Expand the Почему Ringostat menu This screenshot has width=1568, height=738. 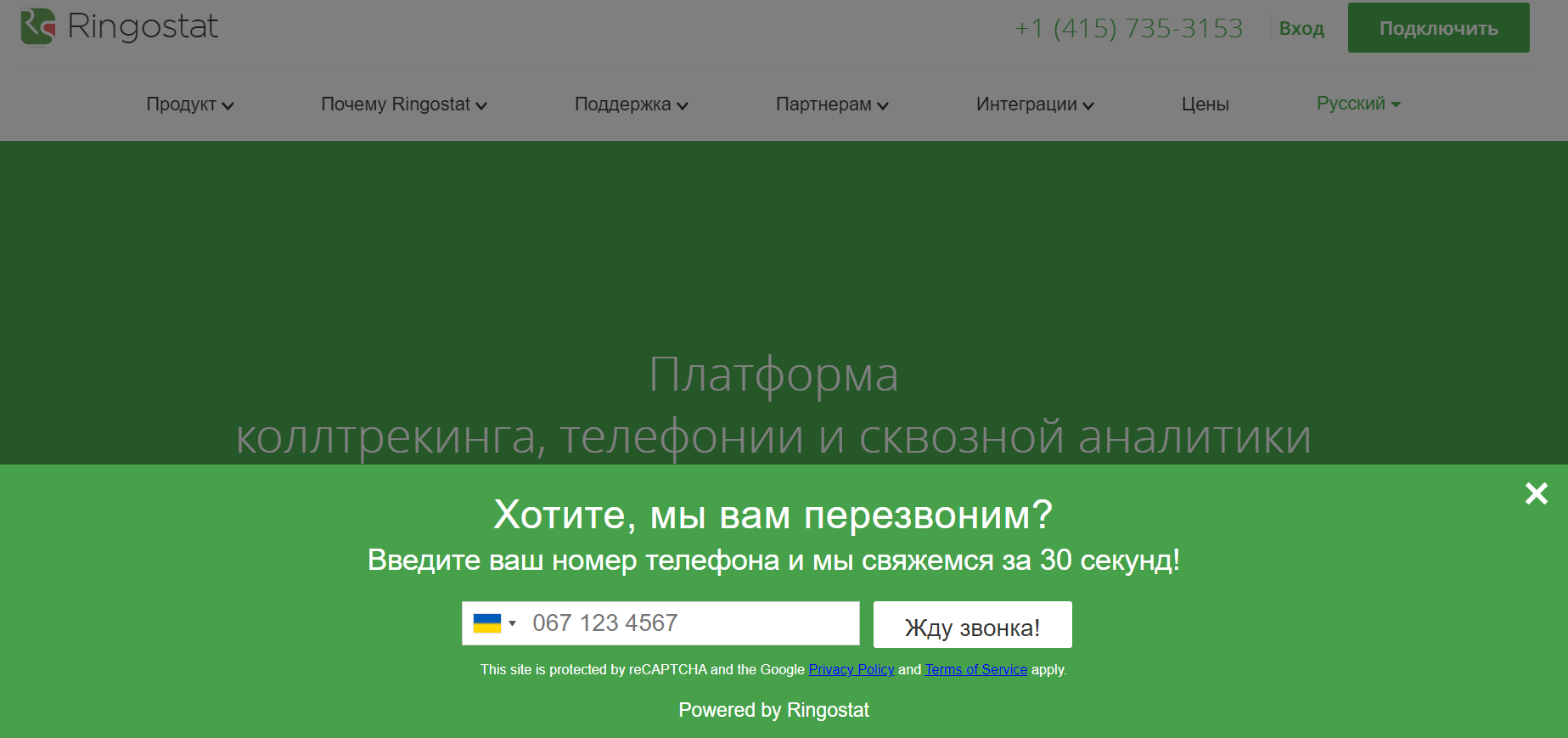coord(403,104)
